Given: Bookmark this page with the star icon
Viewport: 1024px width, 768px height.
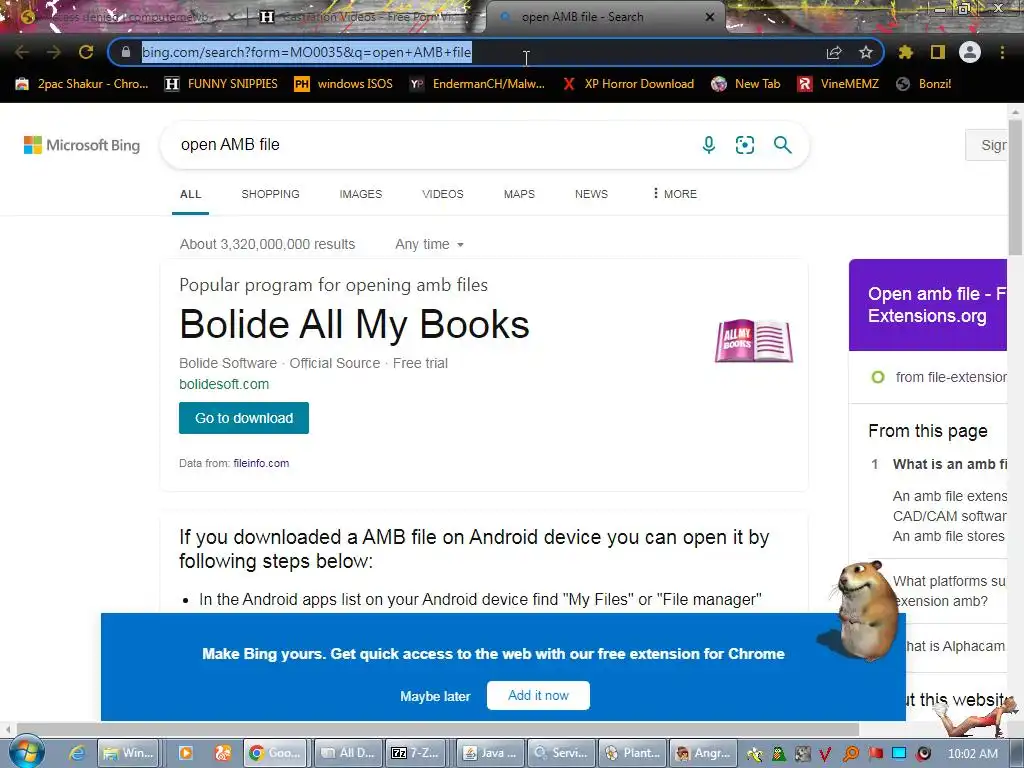Looking at the screenshot, I should coord(866,52).
